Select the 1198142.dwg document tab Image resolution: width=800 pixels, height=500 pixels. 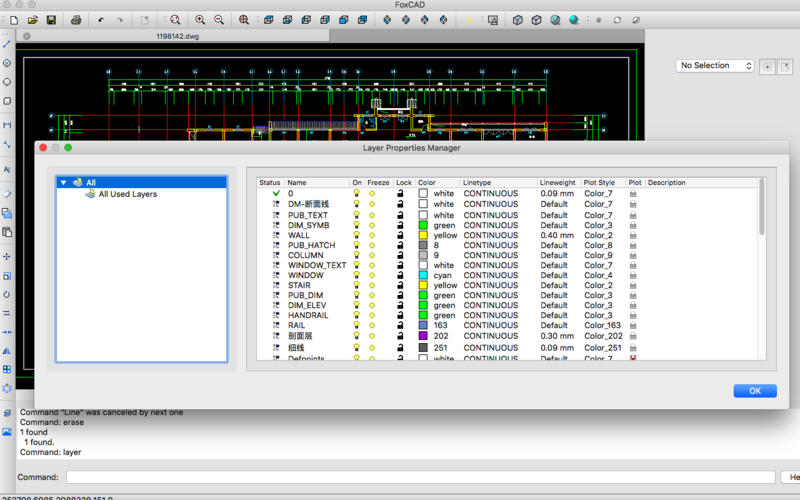tap(178, 36)
